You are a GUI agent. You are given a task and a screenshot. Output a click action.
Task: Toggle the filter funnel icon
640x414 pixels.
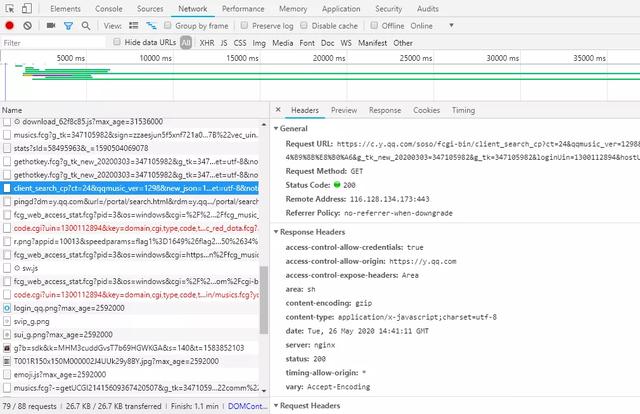[68, 25]
